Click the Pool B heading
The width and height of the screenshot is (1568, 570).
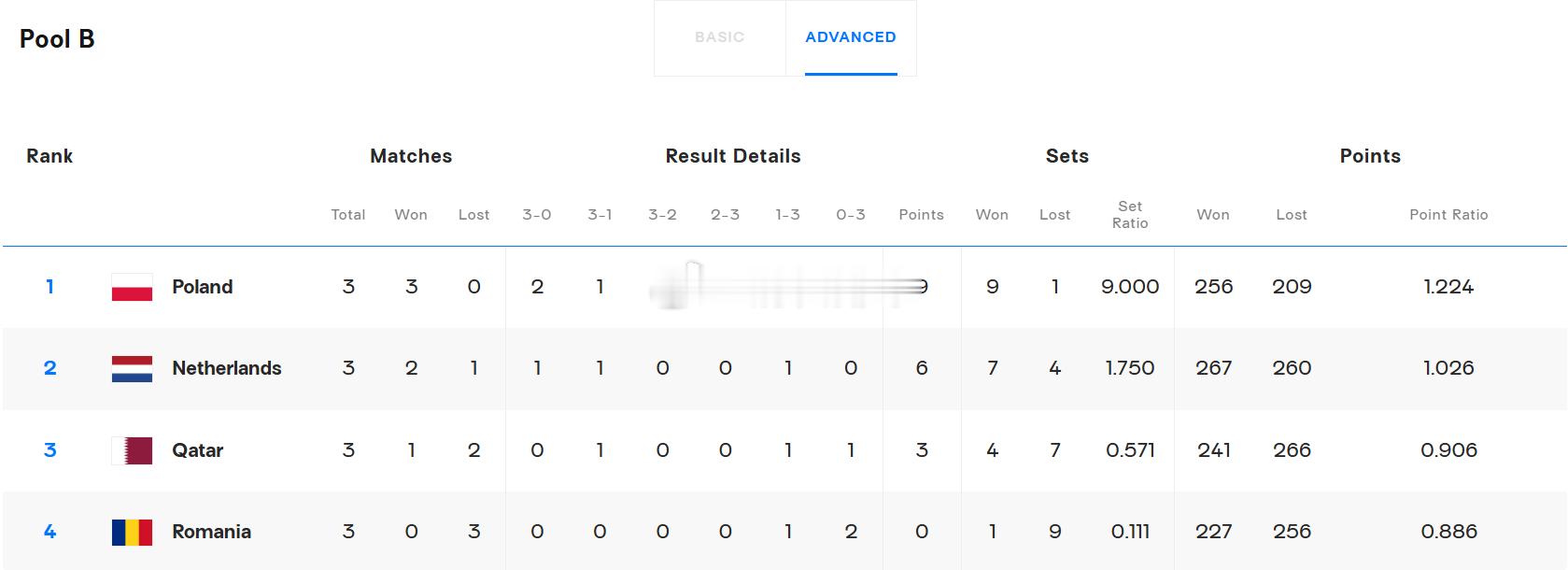pyautogui.click(x=57, y=38)
